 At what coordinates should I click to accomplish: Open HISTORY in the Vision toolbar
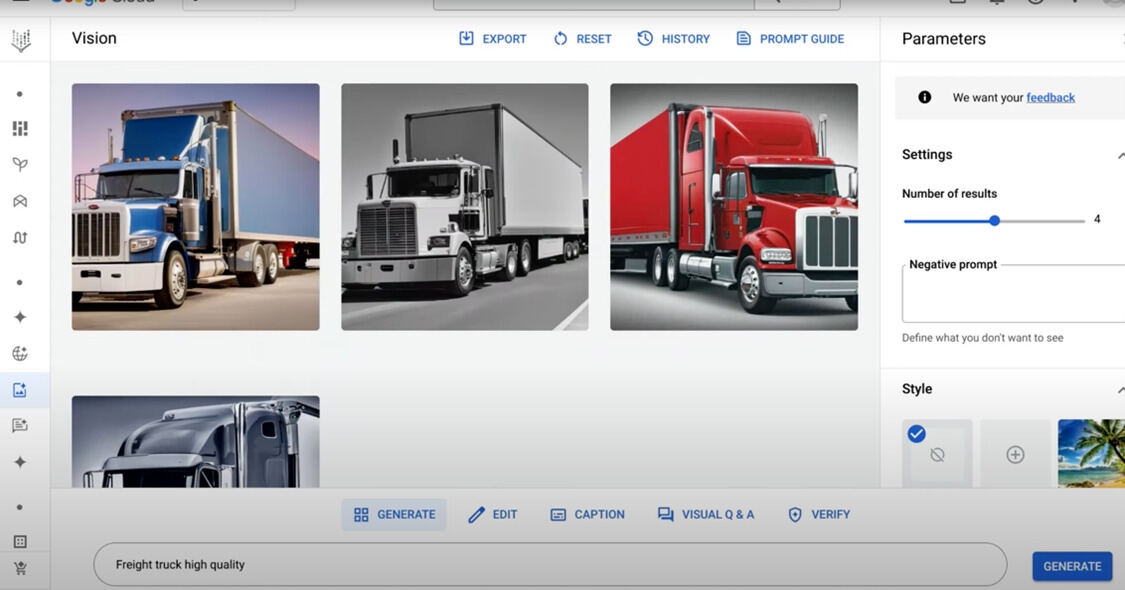674,39
